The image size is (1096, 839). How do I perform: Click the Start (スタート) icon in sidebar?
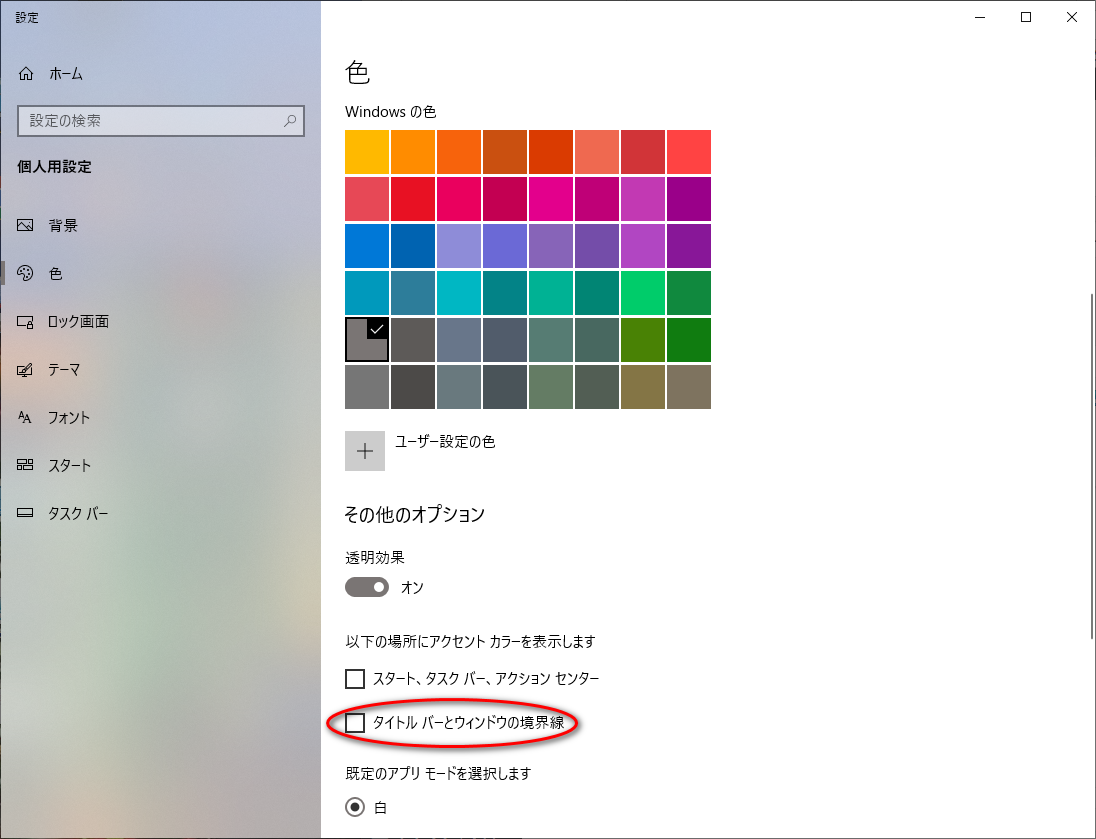coord(26,466)
